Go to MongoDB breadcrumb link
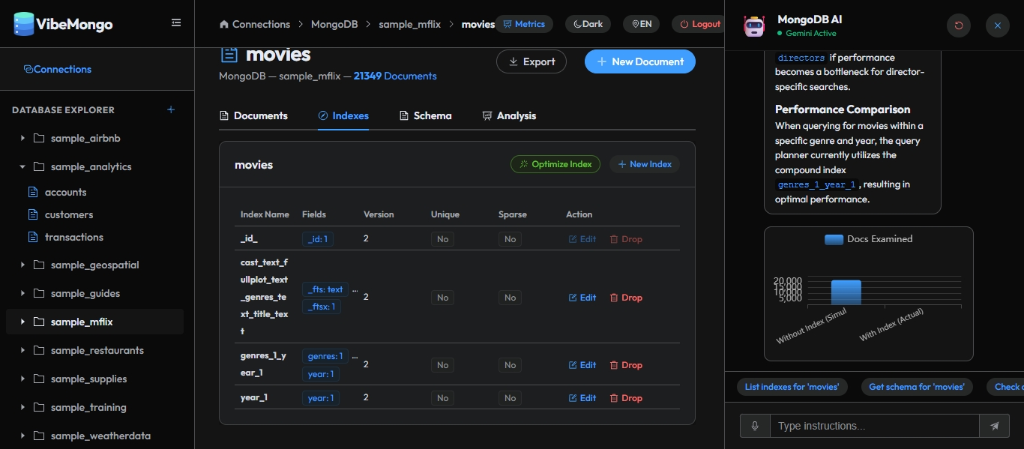This screenshot has width=1024, height=449. coord(332,24)
